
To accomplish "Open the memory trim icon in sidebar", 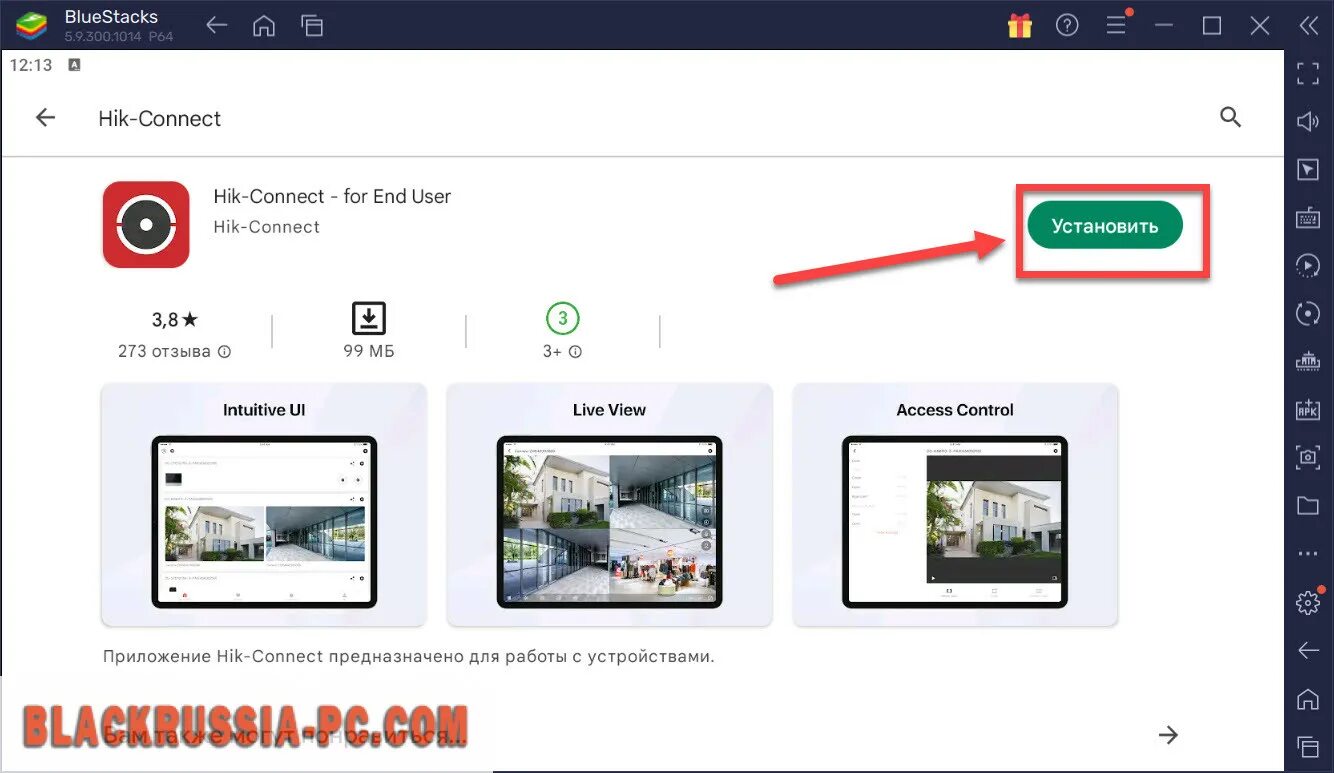I will 1308,361.
